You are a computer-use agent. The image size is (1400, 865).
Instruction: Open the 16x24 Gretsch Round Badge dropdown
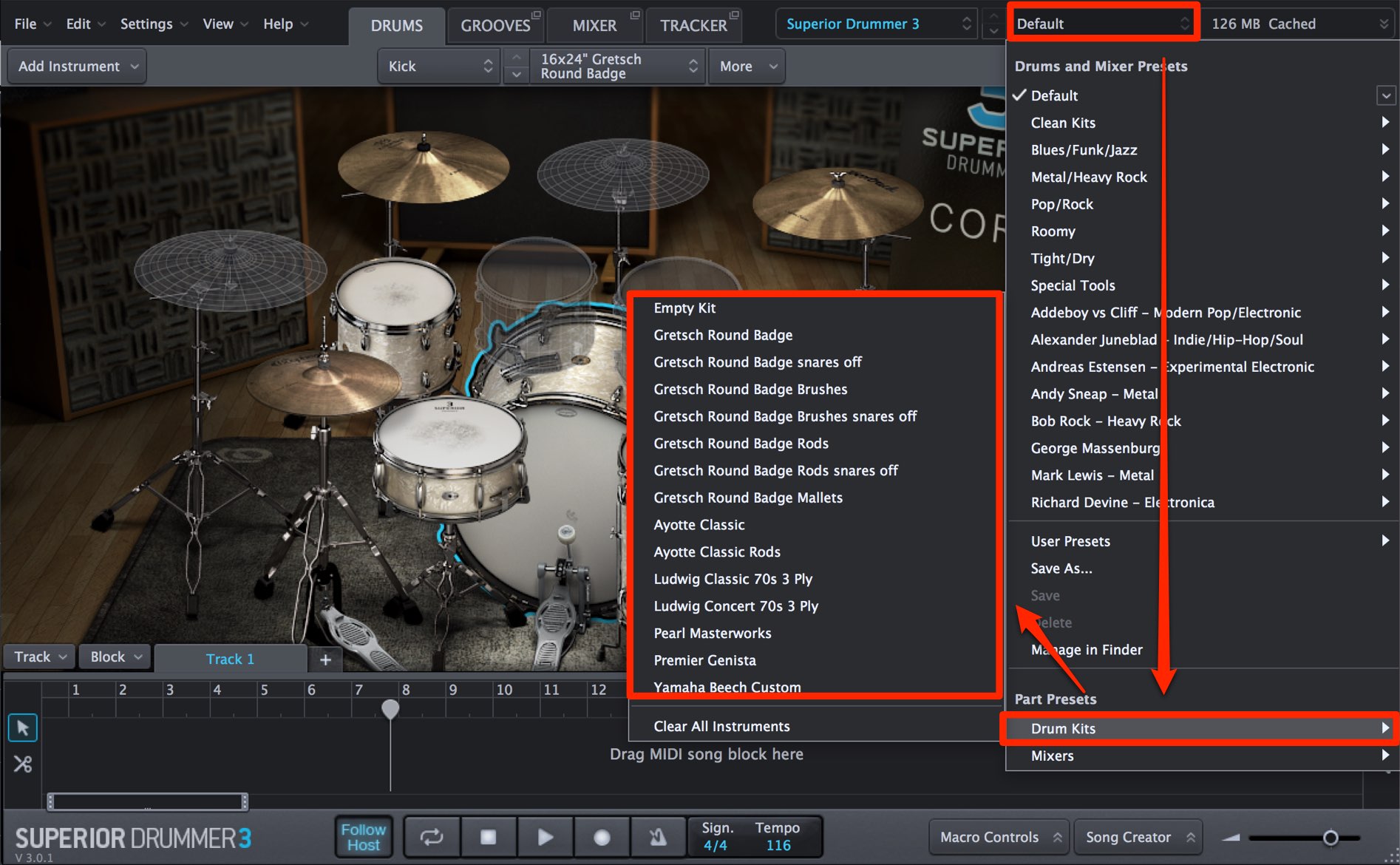[x=617, y=66]
